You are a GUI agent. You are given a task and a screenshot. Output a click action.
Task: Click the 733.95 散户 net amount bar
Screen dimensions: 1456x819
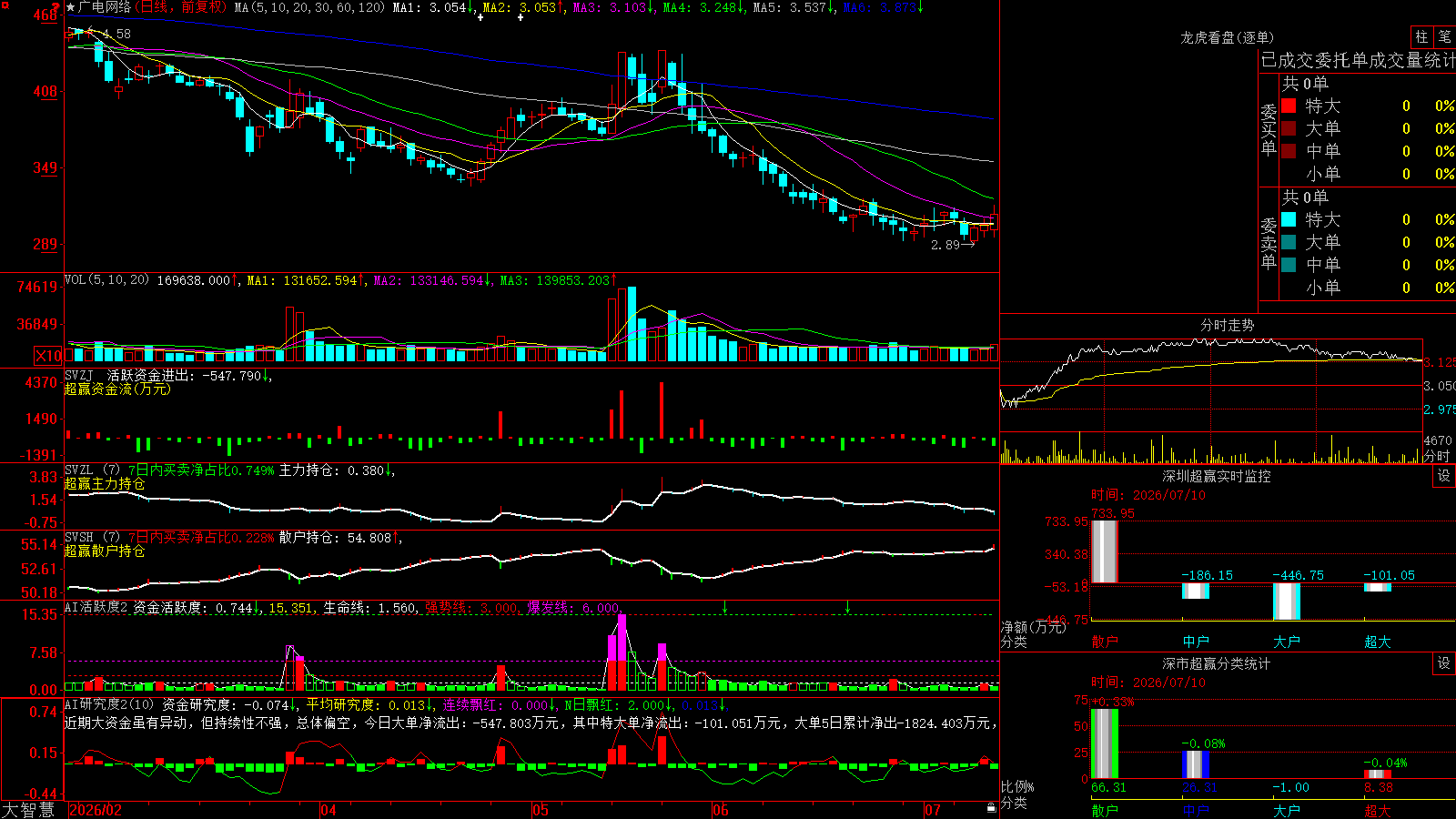(1105, 551)
